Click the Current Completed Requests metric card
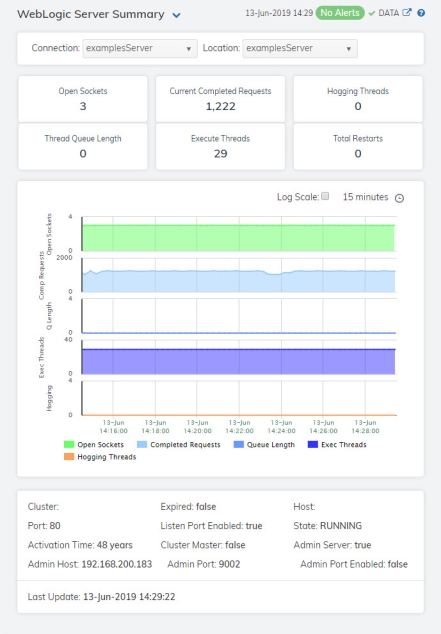 pyautogui.click(x=220, y=99)
